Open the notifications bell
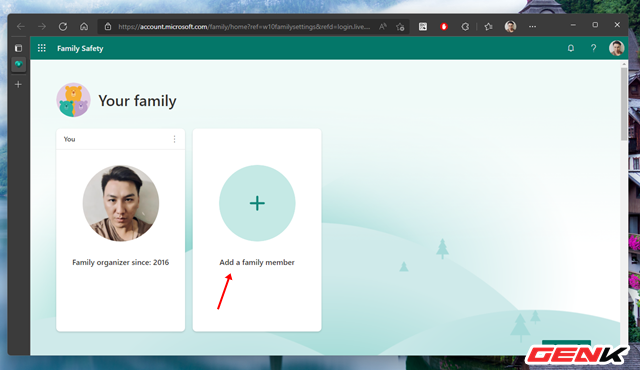Screen dimensions: 640x370 coord(571,48)
